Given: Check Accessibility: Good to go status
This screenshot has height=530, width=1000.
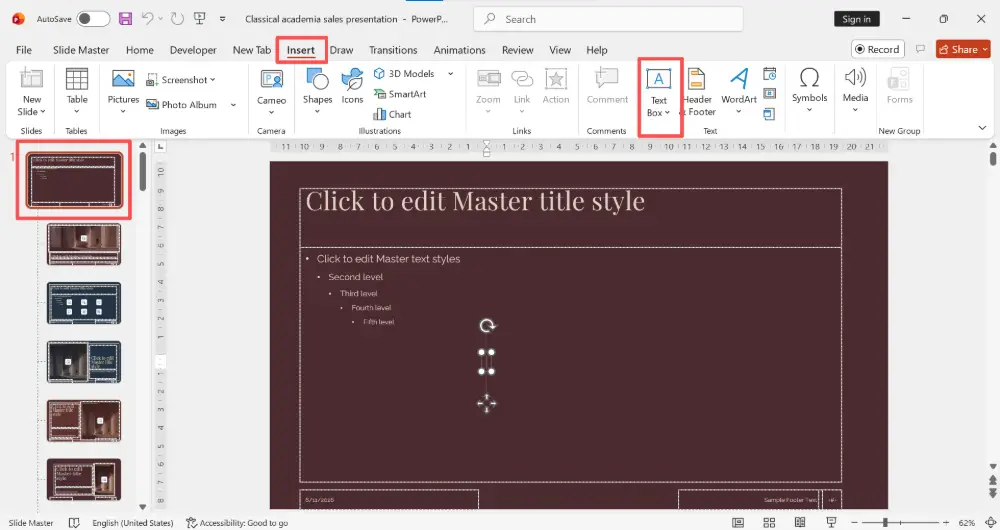Looking at the screenshot, I should (237, 522).
